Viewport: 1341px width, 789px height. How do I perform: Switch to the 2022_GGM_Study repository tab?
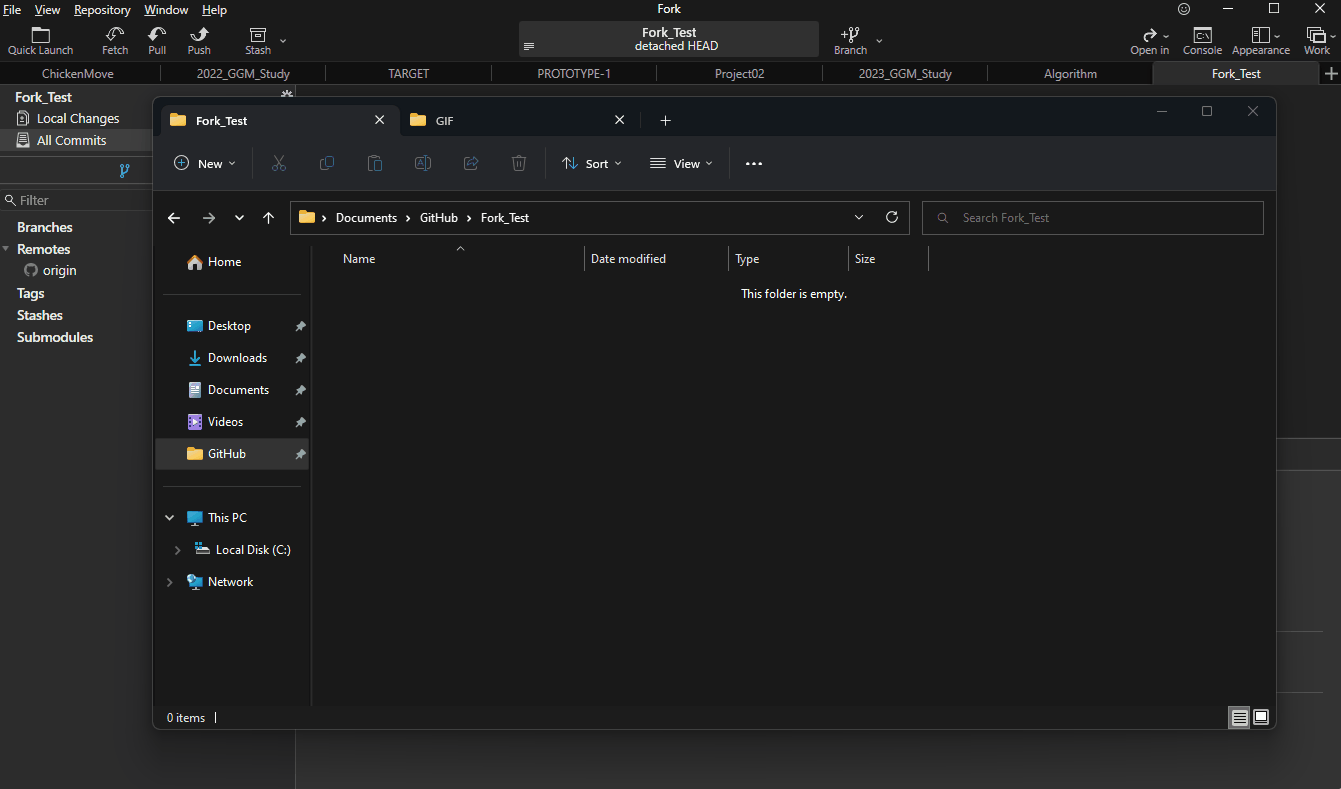pos(243,74)
